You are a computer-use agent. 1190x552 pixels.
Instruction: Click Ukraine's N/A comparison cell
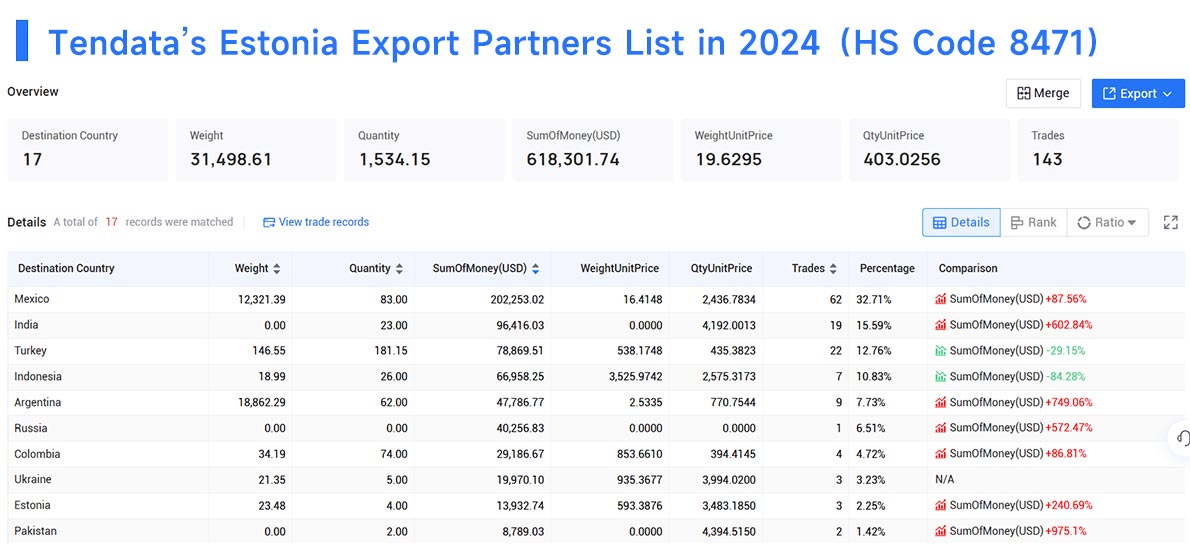click(947, 481)
